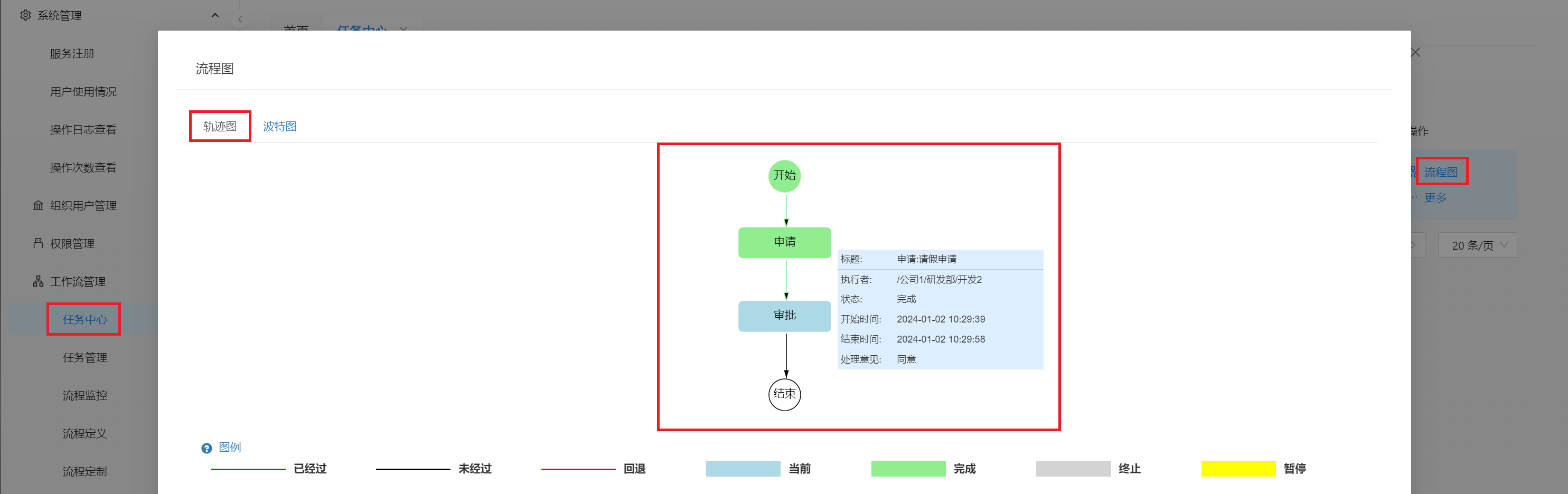Screen dimensions: 1568x494
Task: Click the 终止 gray legend swatch
Action: 1073,469
